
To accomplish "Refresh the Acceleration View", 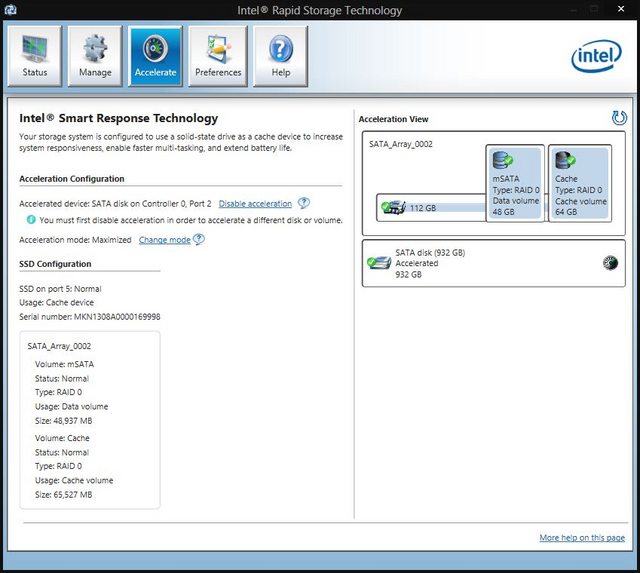I will pyautogui.click(x=619, y=118).
